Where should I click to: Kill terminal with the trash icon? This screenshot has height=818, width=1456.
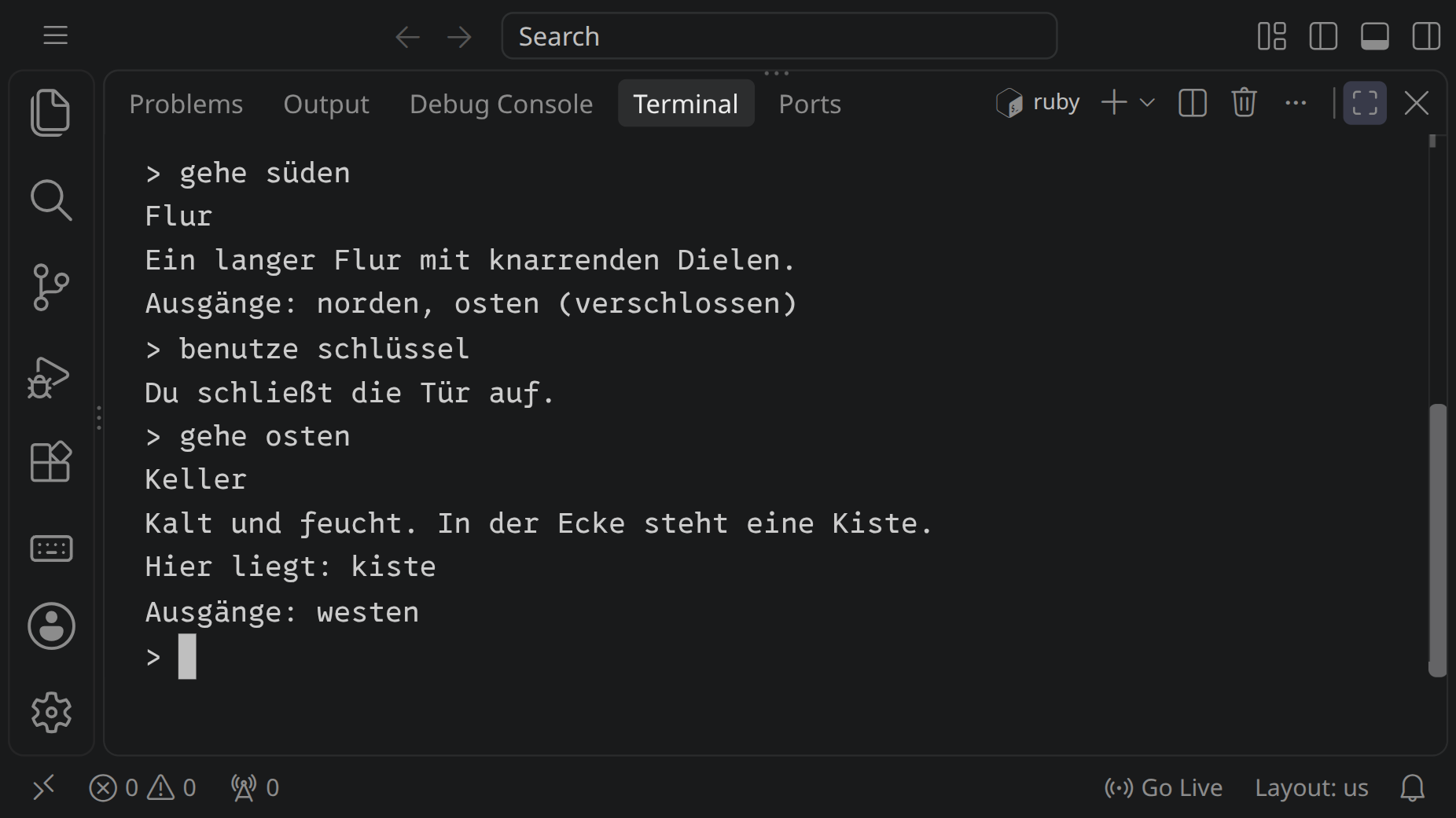pyautogui.click(x=1244, y=103)
